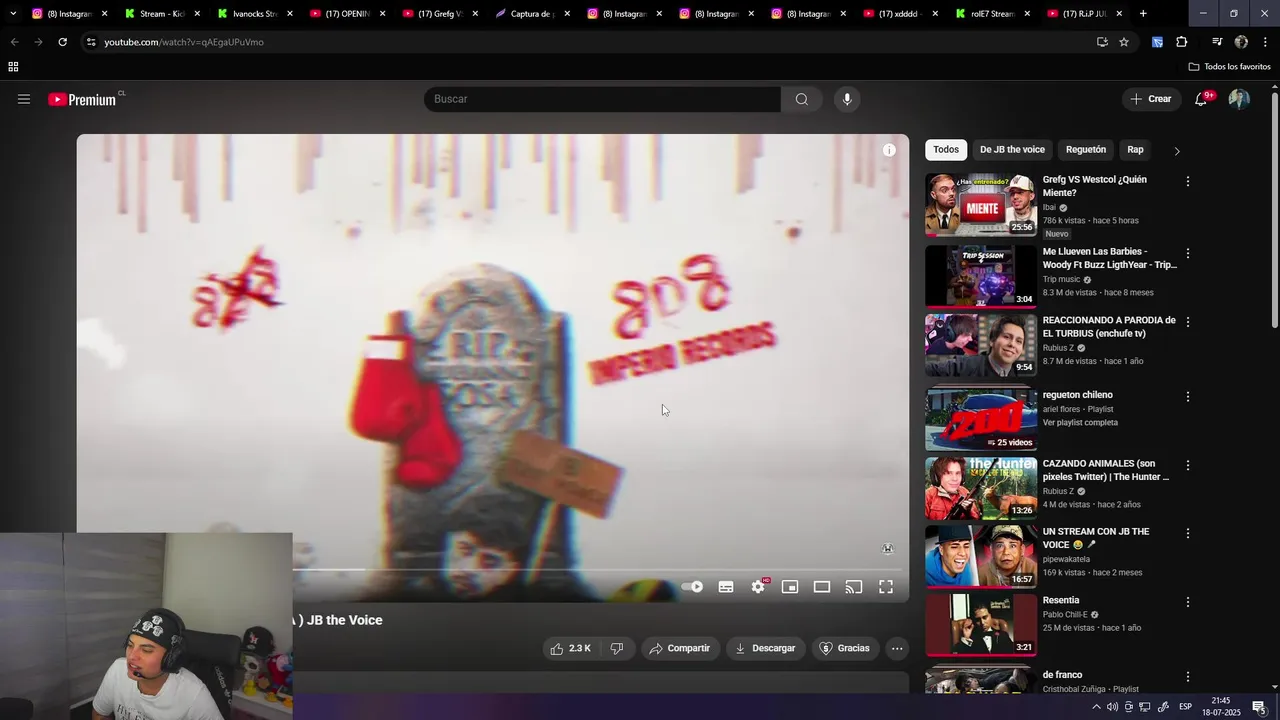Show more filter chips with arrow

1177,151
